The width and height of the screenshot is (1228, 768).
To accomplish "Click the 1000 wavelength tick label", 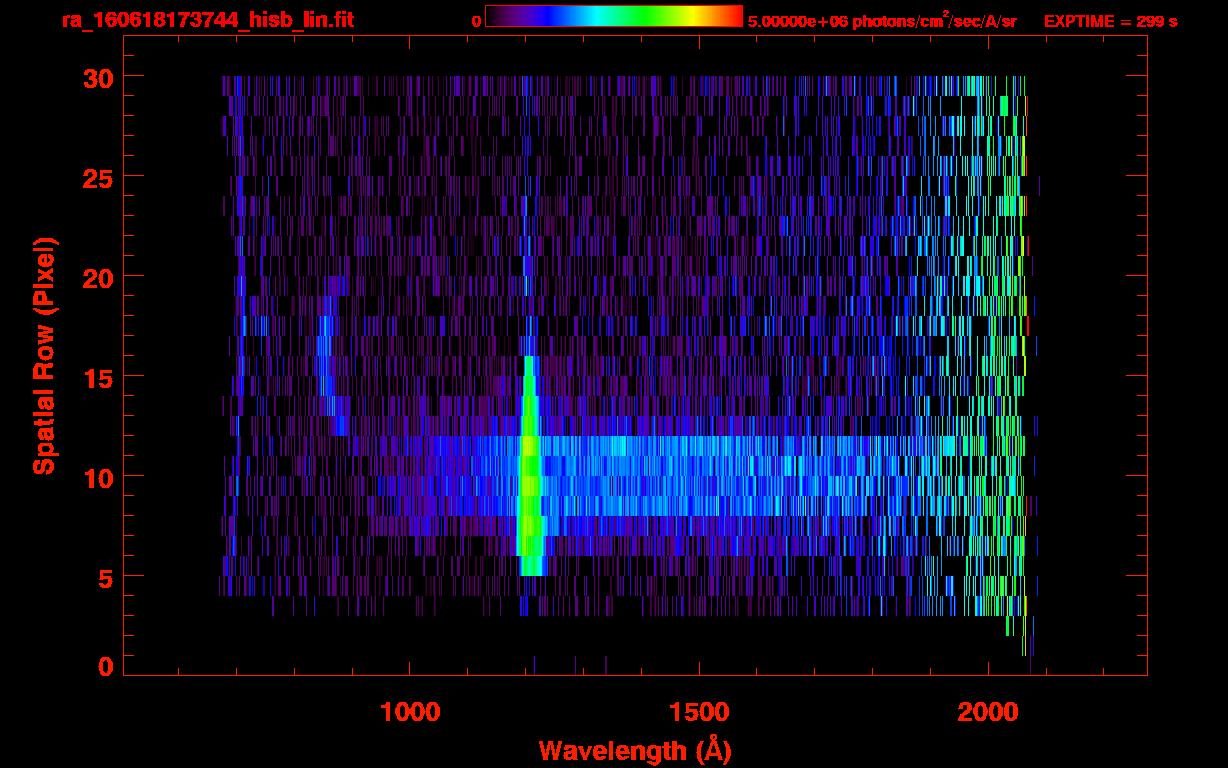I will (409, 712).
